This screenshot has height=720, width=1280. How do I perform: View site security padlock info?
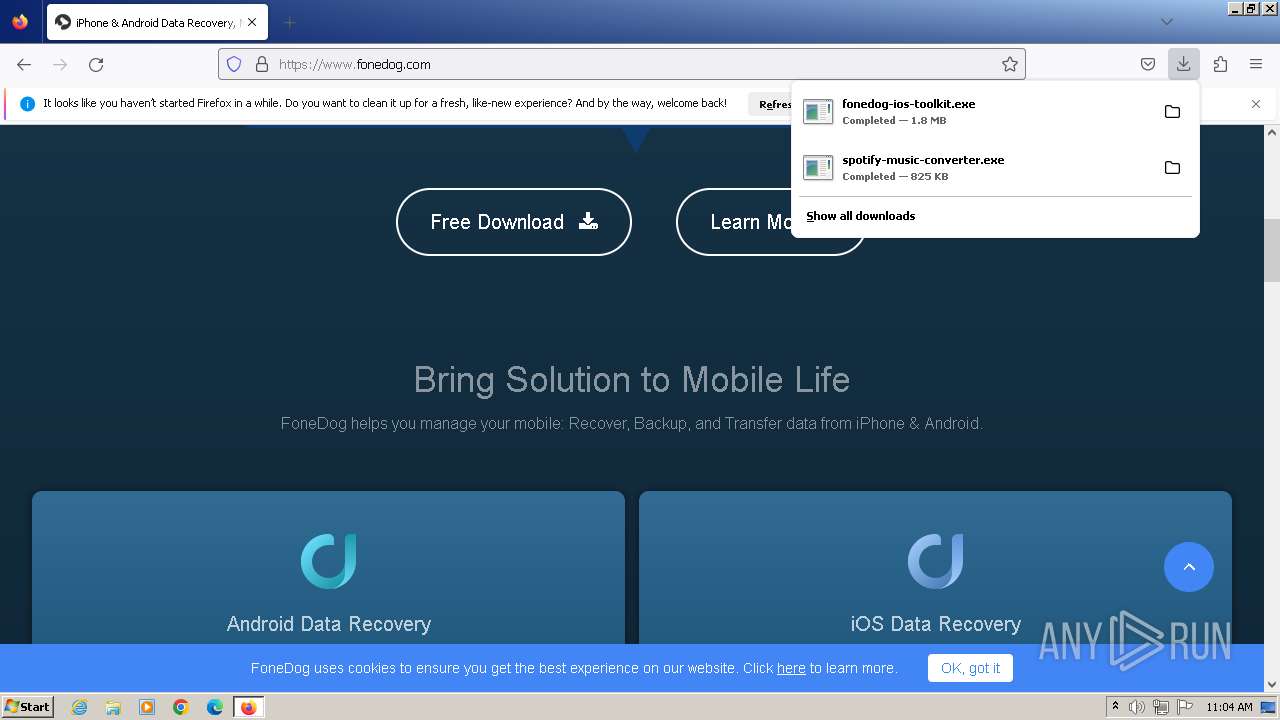click(x=262, y=64)
